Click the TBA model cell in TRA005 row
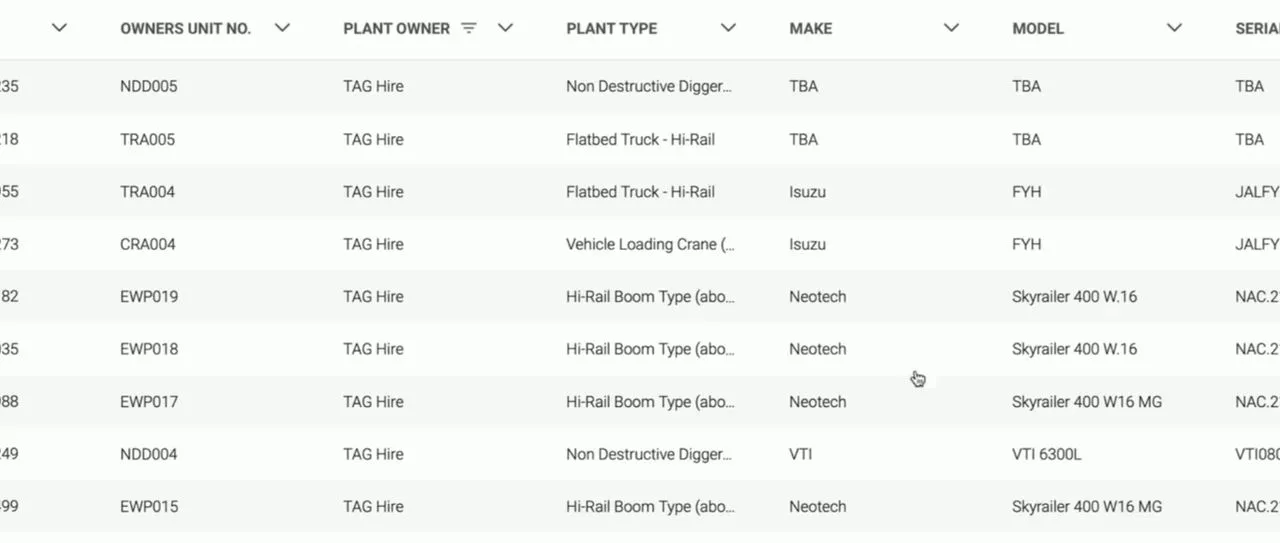 [x=1026, y=139]
